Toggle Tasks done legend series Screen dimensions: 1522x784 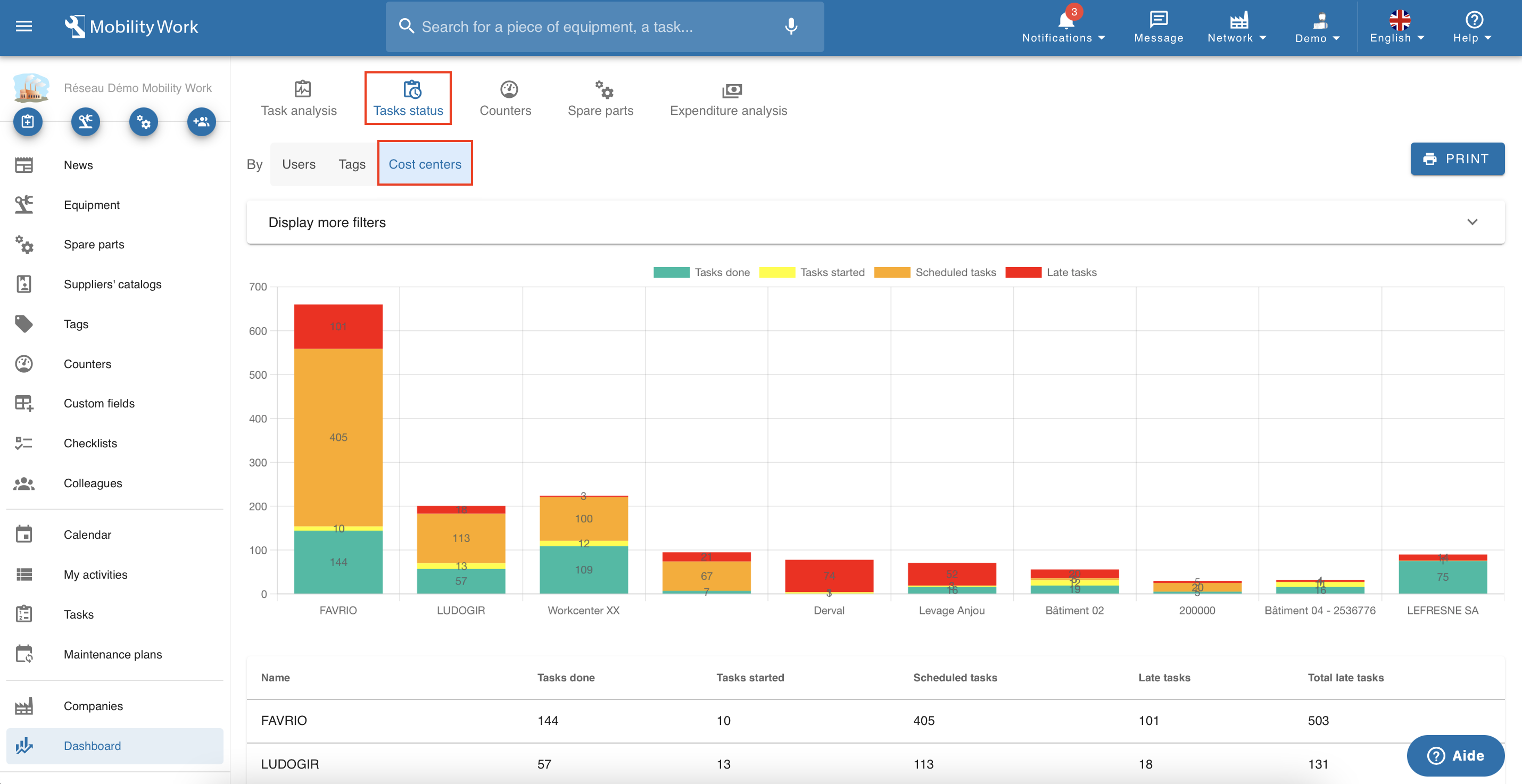(x=701, y=272)
